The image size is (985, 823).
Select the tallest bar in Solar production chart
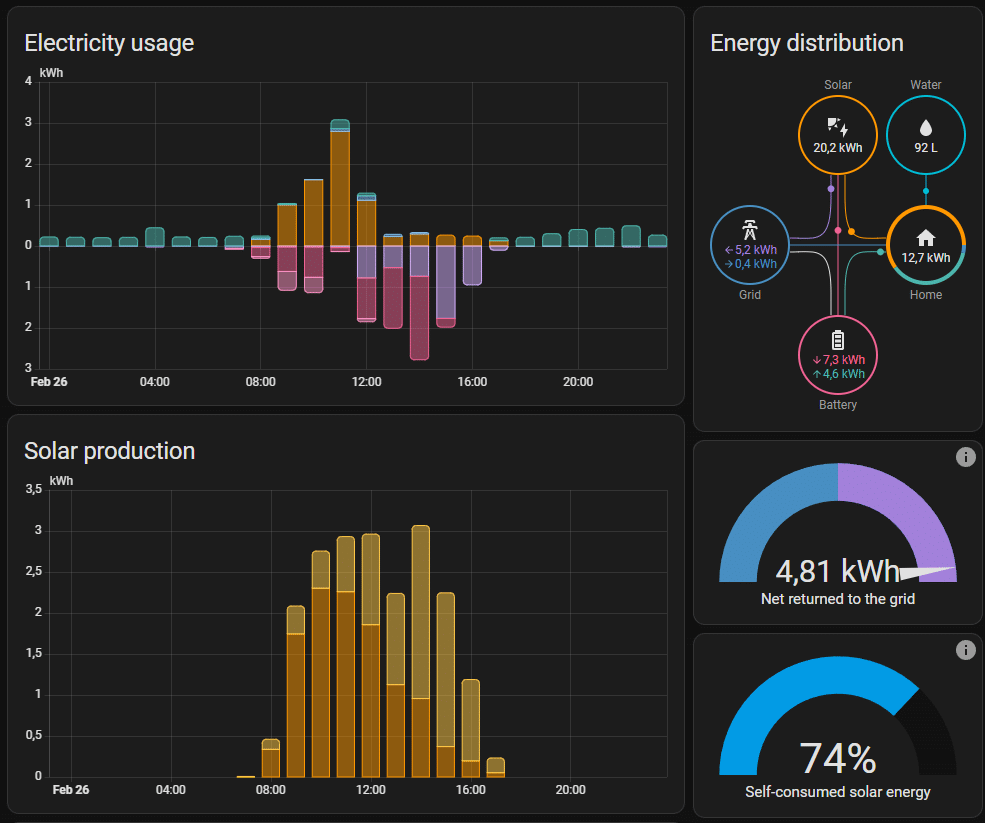[x=421, y=650]
